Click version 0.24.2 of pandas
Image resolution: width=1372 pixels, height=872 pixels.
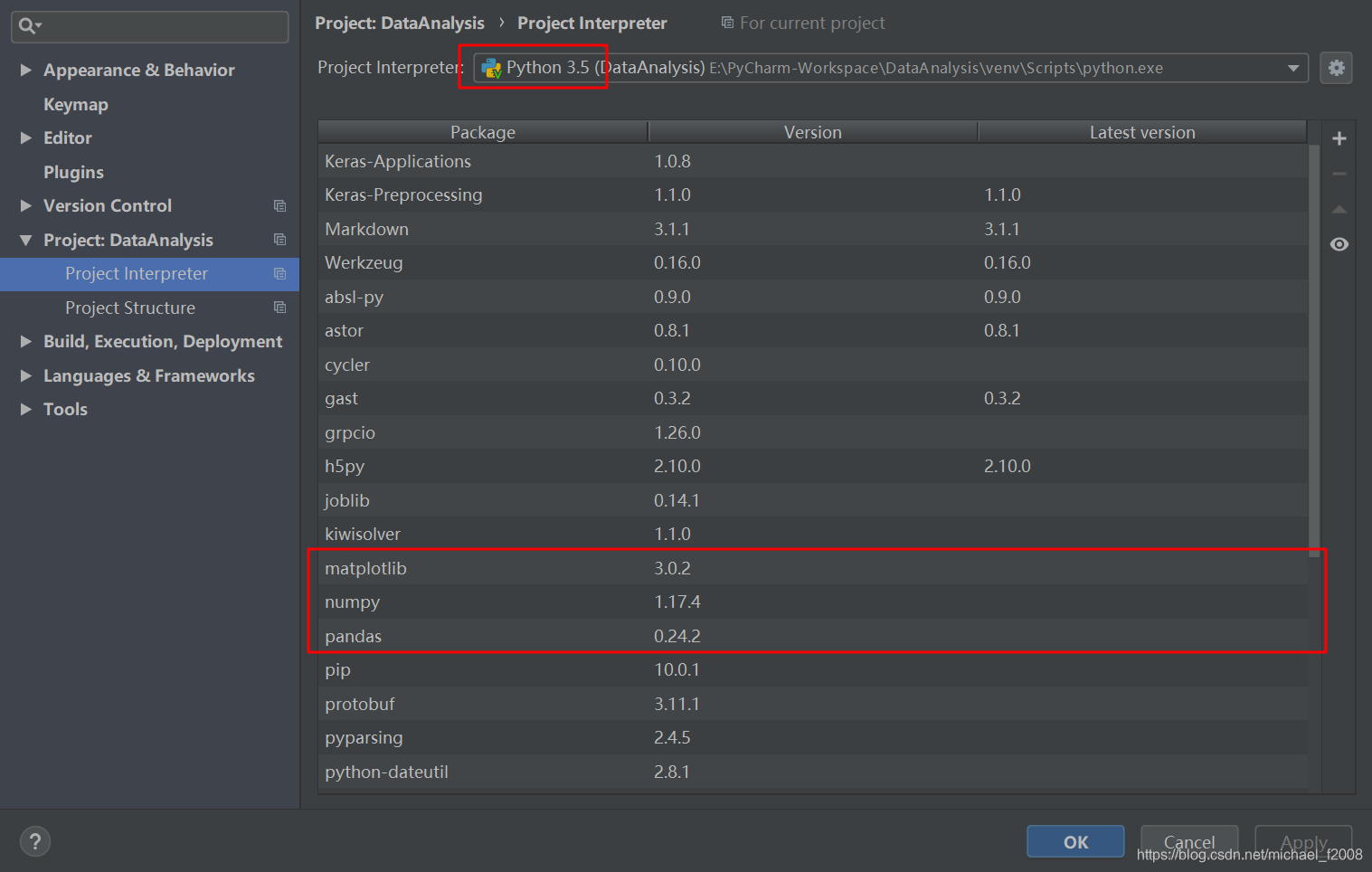[677, 636]
